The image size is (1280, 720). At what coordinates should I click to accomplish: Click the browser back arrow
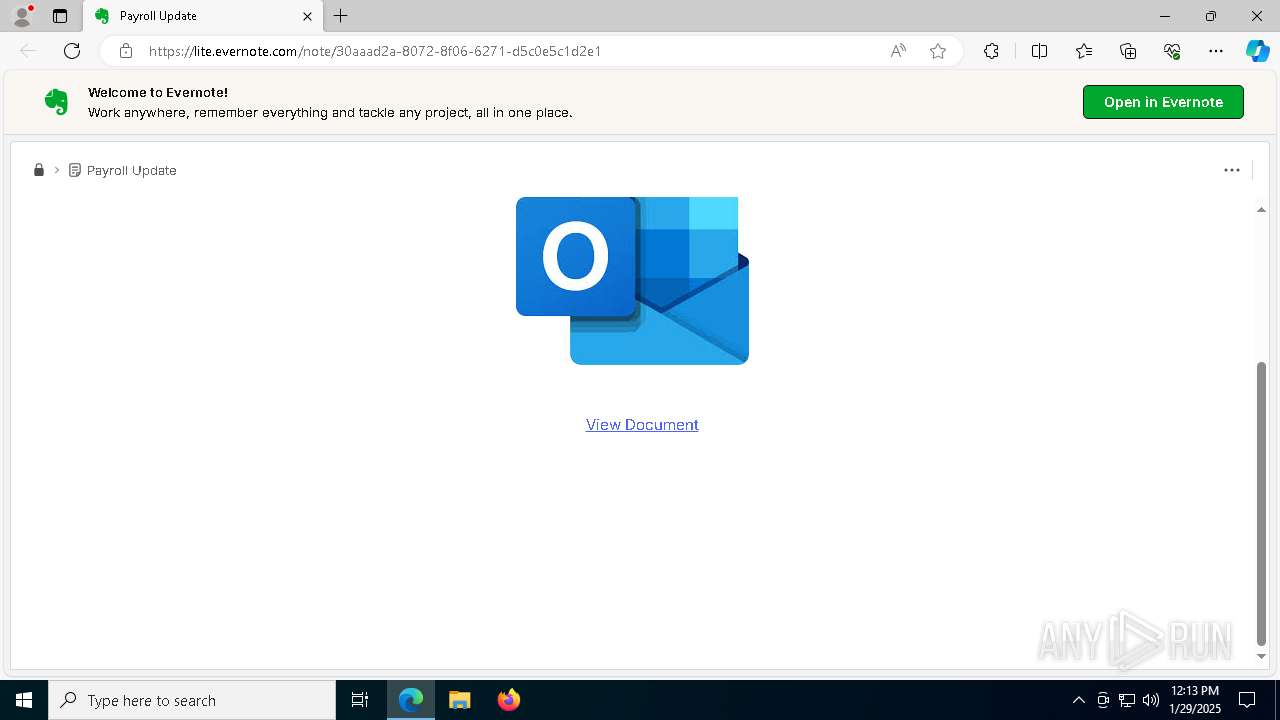28,51
